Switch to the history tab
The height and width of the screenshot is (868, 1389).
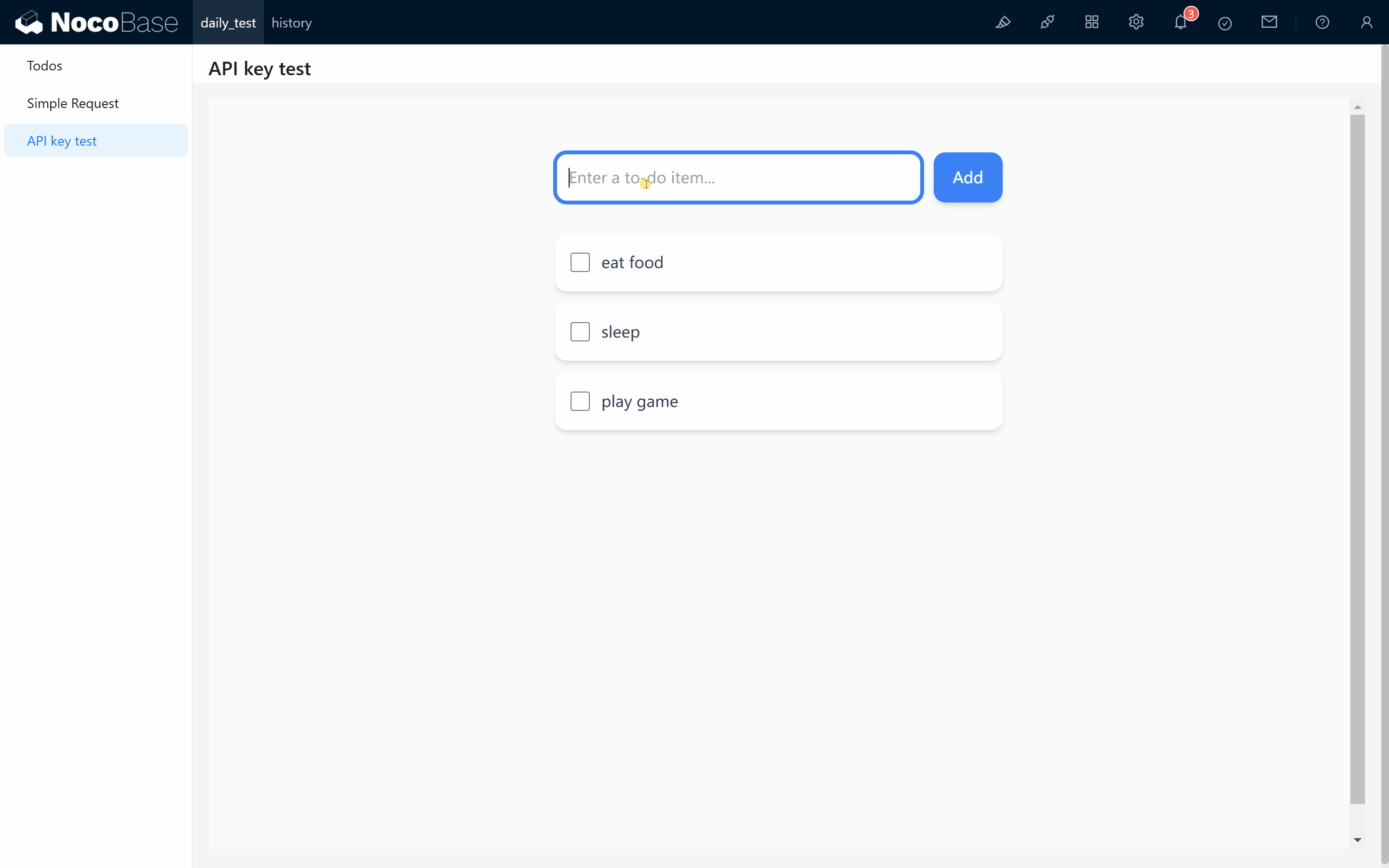[292, 23]
